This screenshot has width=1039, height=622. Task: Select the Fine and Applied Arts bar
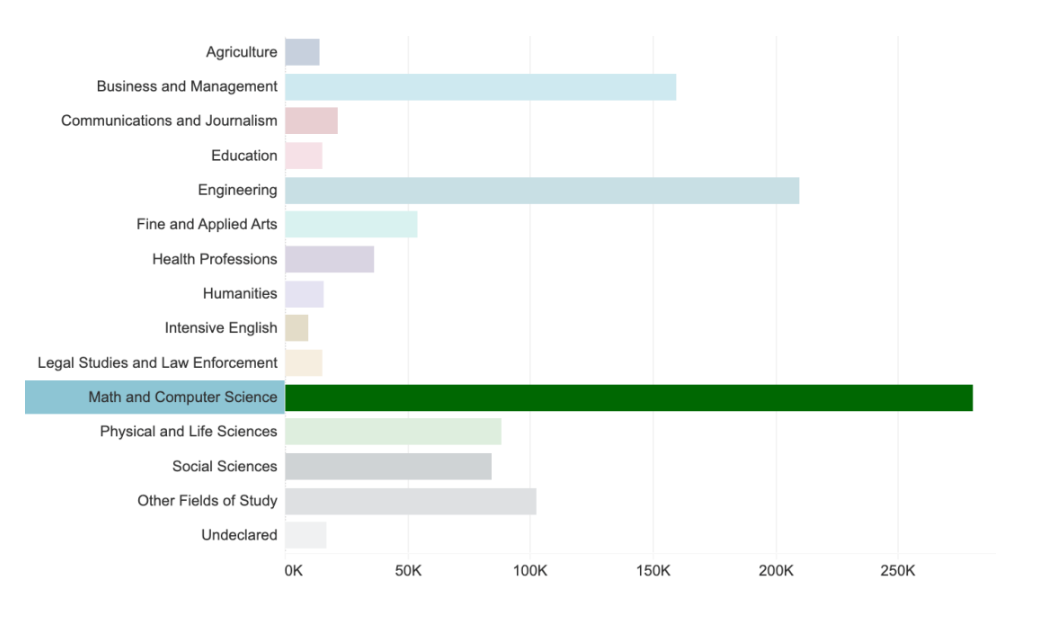(351, 225)
